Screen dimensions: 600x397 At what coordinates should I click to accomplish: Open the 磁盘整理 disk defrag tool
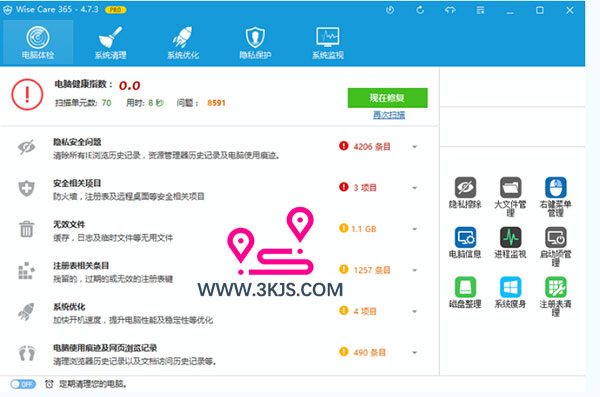point(465,292)
